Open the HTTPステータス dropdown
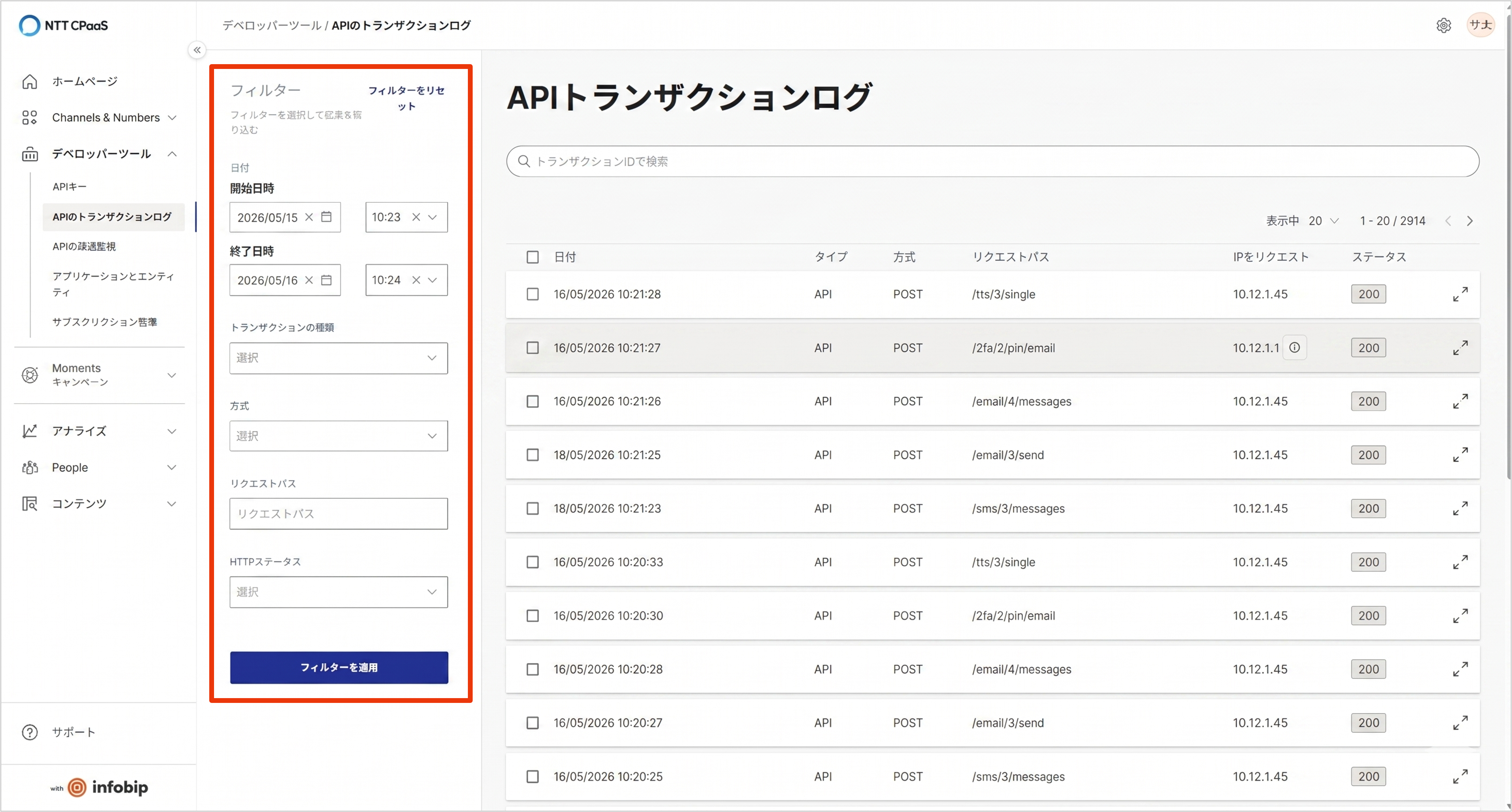Viewport: 1512px width, 812px height. coord(339,592)
